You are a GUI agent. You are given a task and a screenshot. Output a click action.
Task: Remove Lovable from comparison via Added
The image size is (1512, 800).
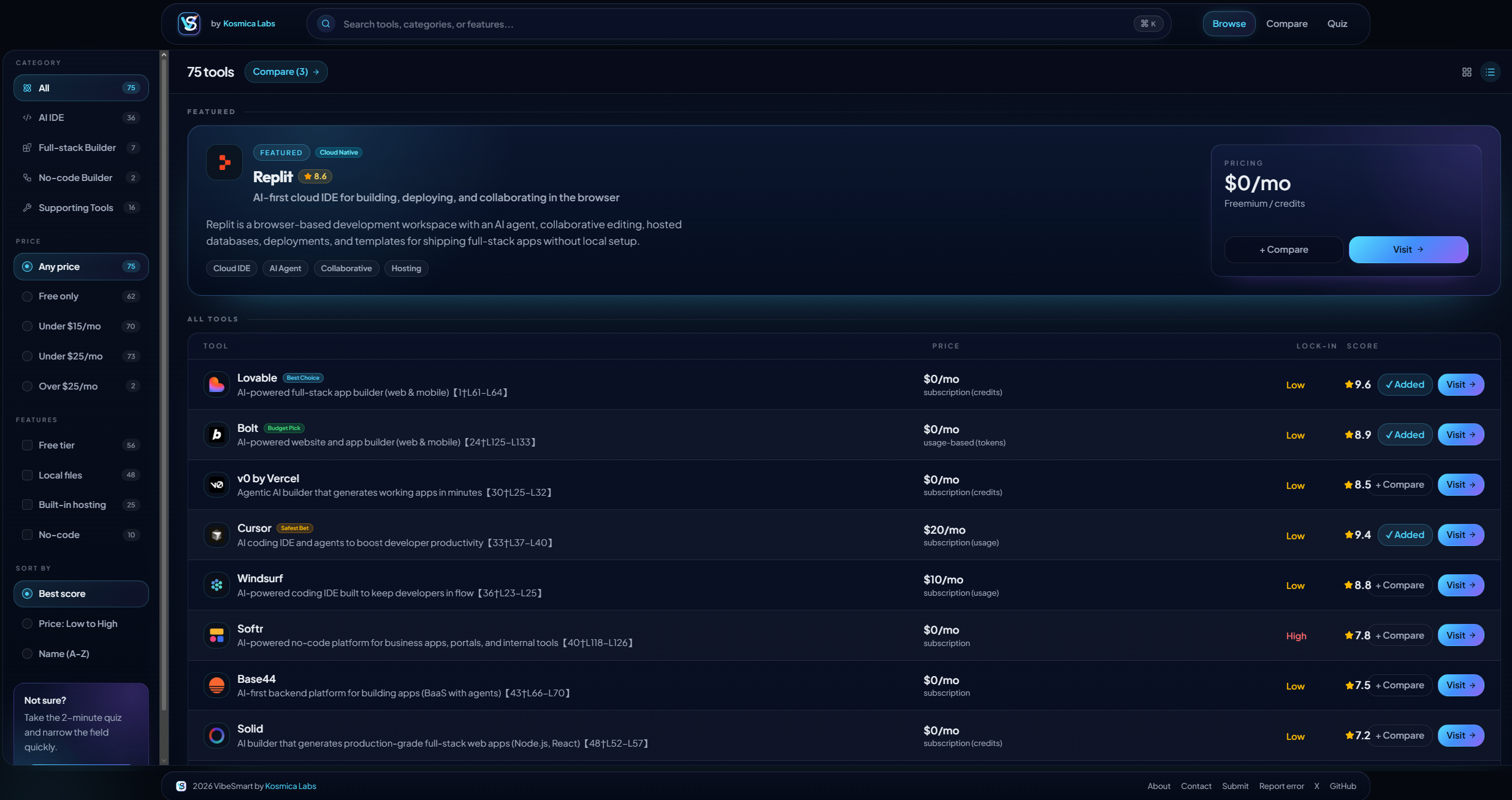click(1405, 385)
